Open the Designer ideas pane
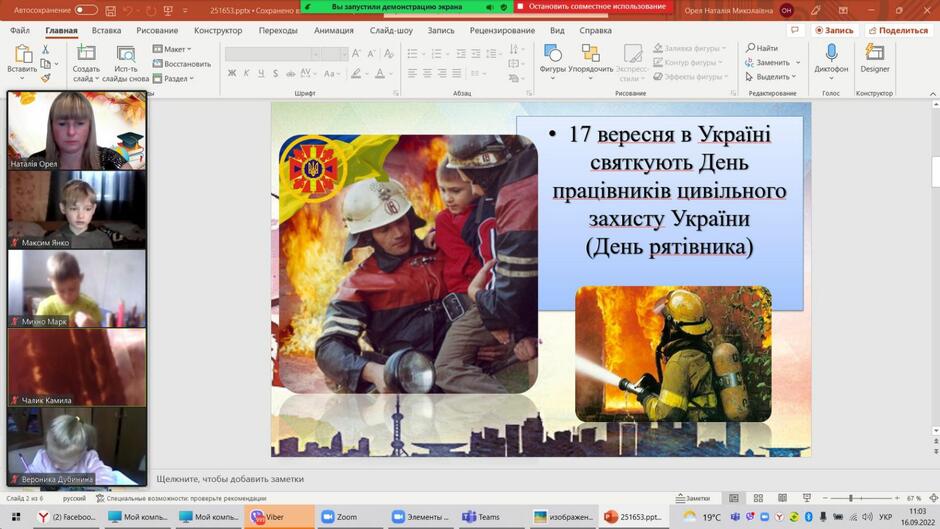This screenshot has width=940, height=529. (875, 59)
